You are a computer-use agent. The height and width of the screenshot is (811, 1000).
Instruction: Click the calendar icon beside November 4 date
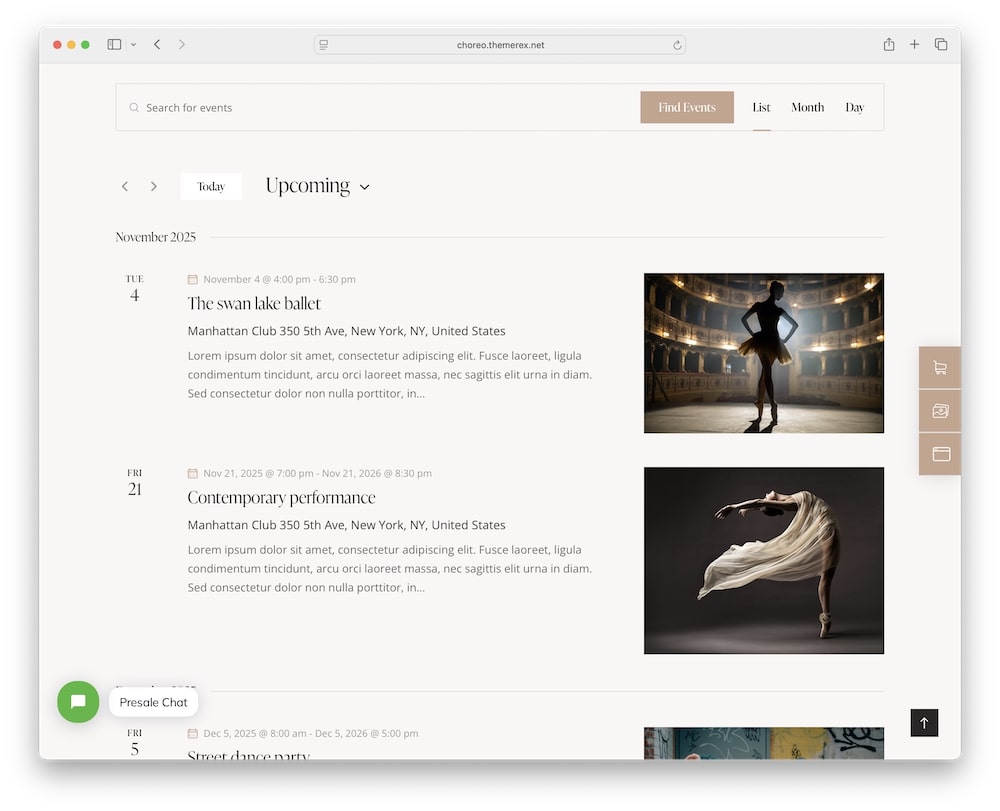pos(193,279)
